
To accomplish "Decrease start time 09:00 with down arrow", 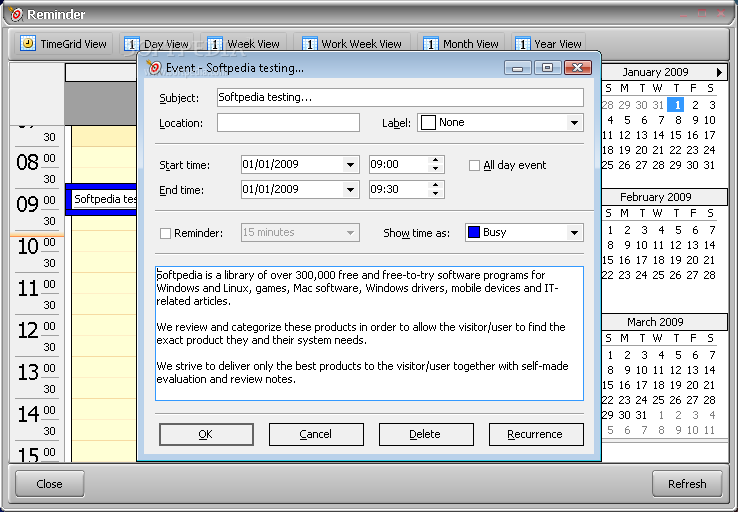I will (435, 168).
